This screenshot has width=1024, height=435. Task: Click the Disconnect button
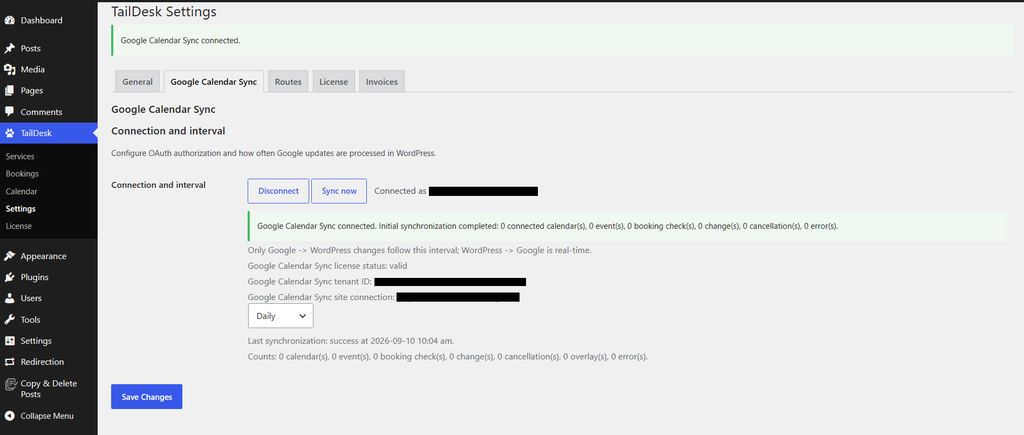pyautogui.click(x=278, y=191)
